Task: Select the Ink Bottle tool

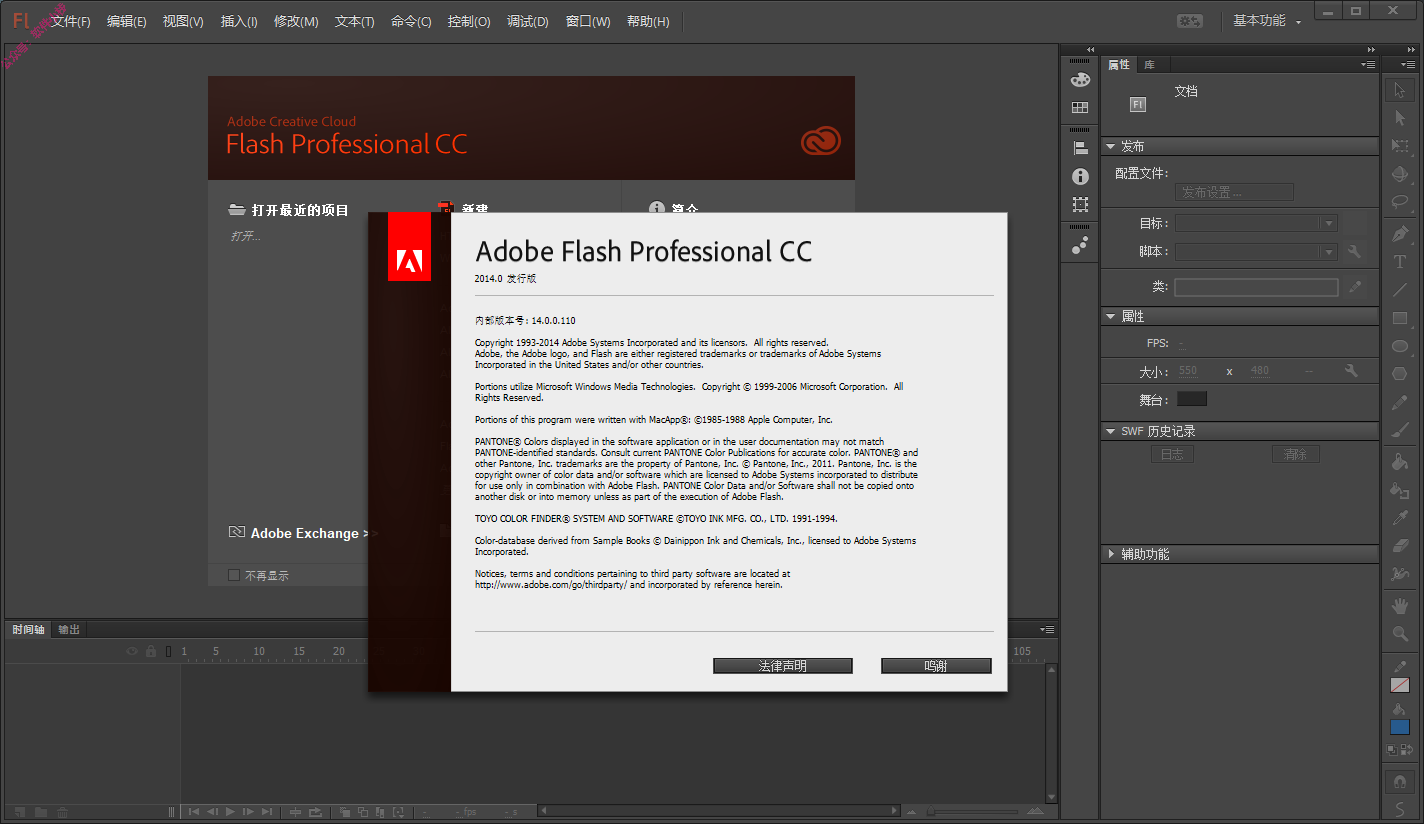Action: coord(1400,490)
